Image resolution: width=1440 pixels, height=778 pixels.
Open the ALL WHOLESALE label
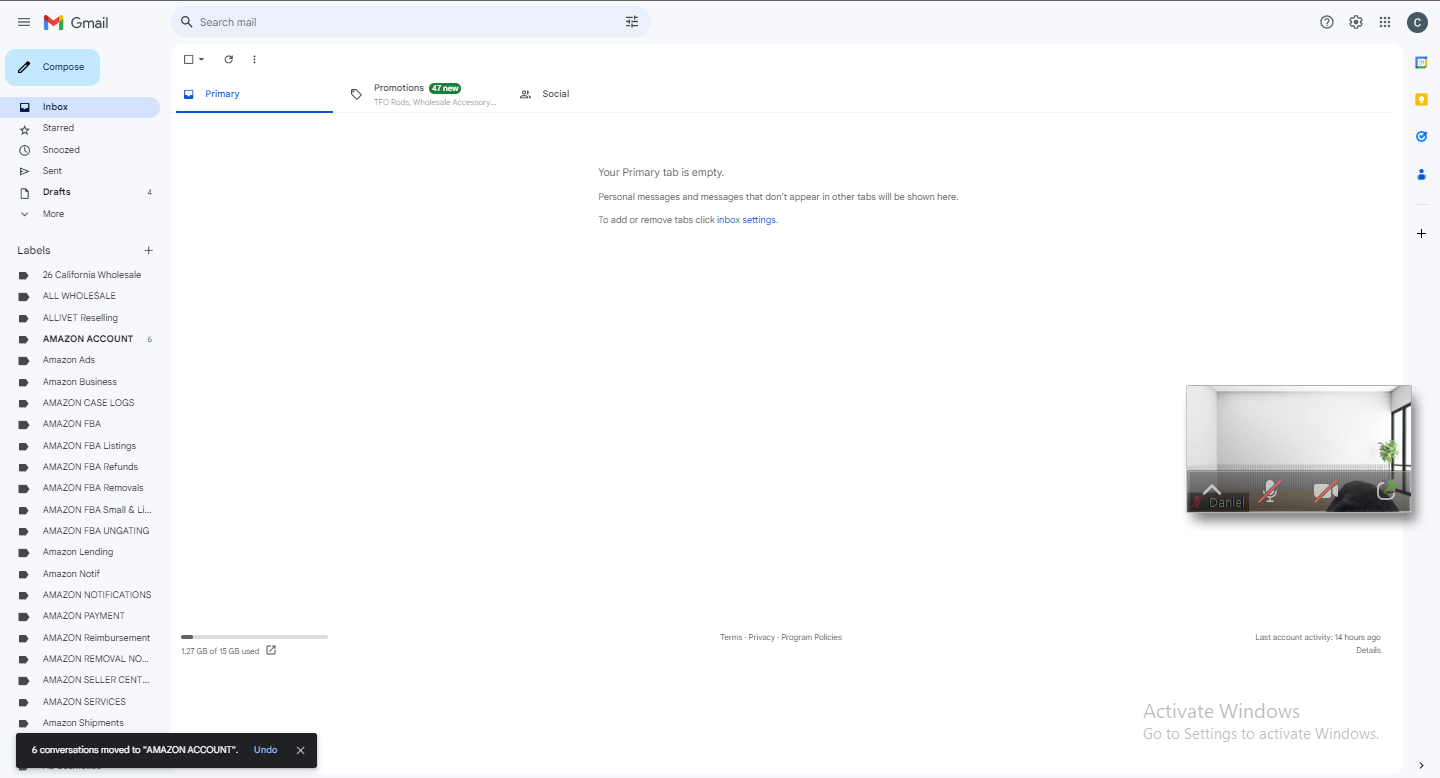pos(80,296)
